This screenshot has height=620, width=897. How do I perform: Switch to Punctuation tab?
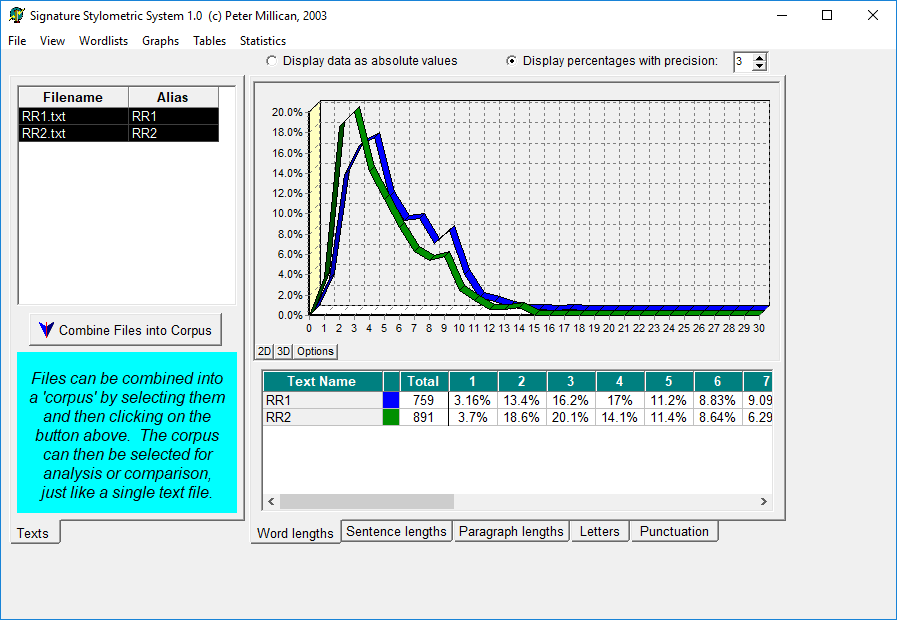674,531
